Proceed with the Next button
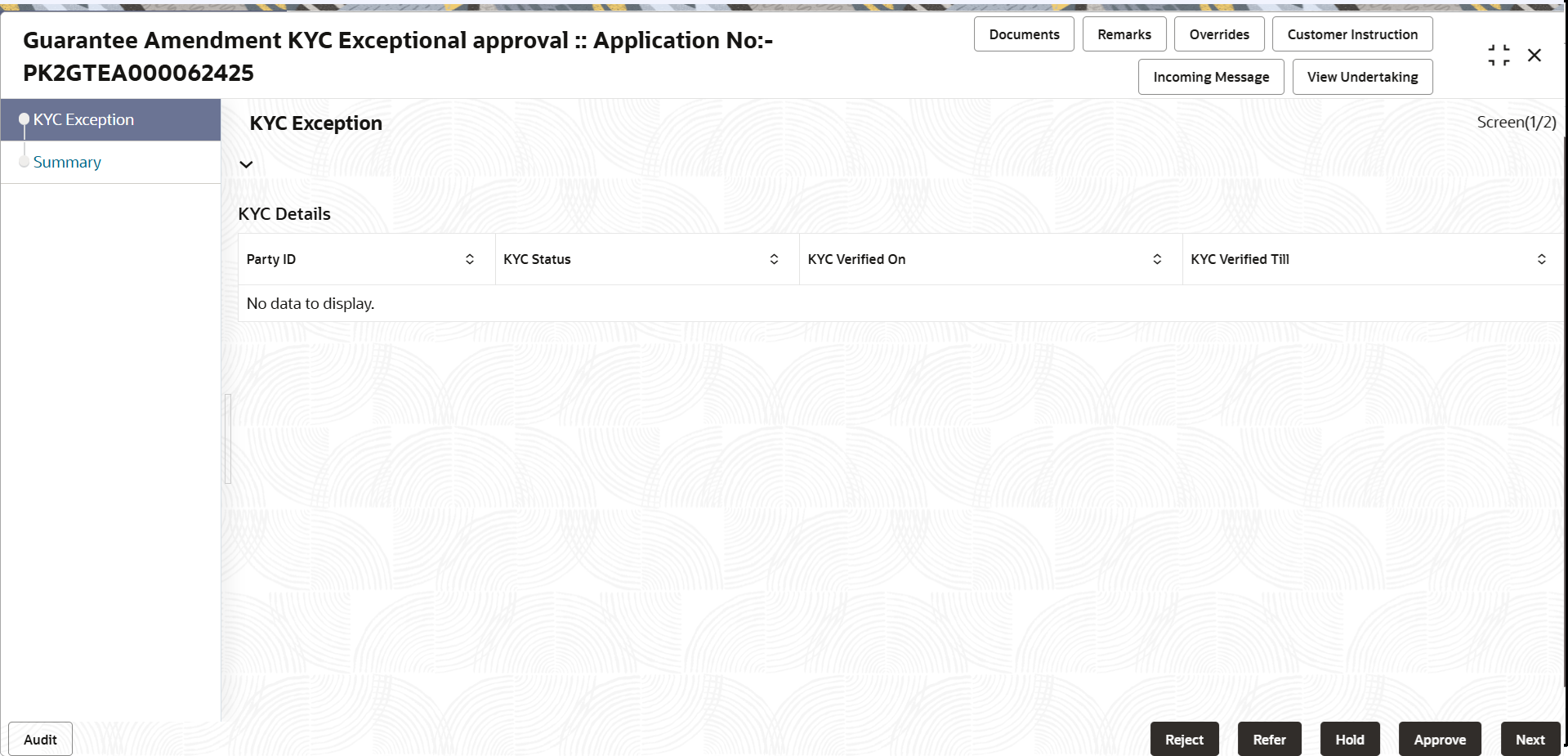1568x756 pixels. coord(1530,738)
